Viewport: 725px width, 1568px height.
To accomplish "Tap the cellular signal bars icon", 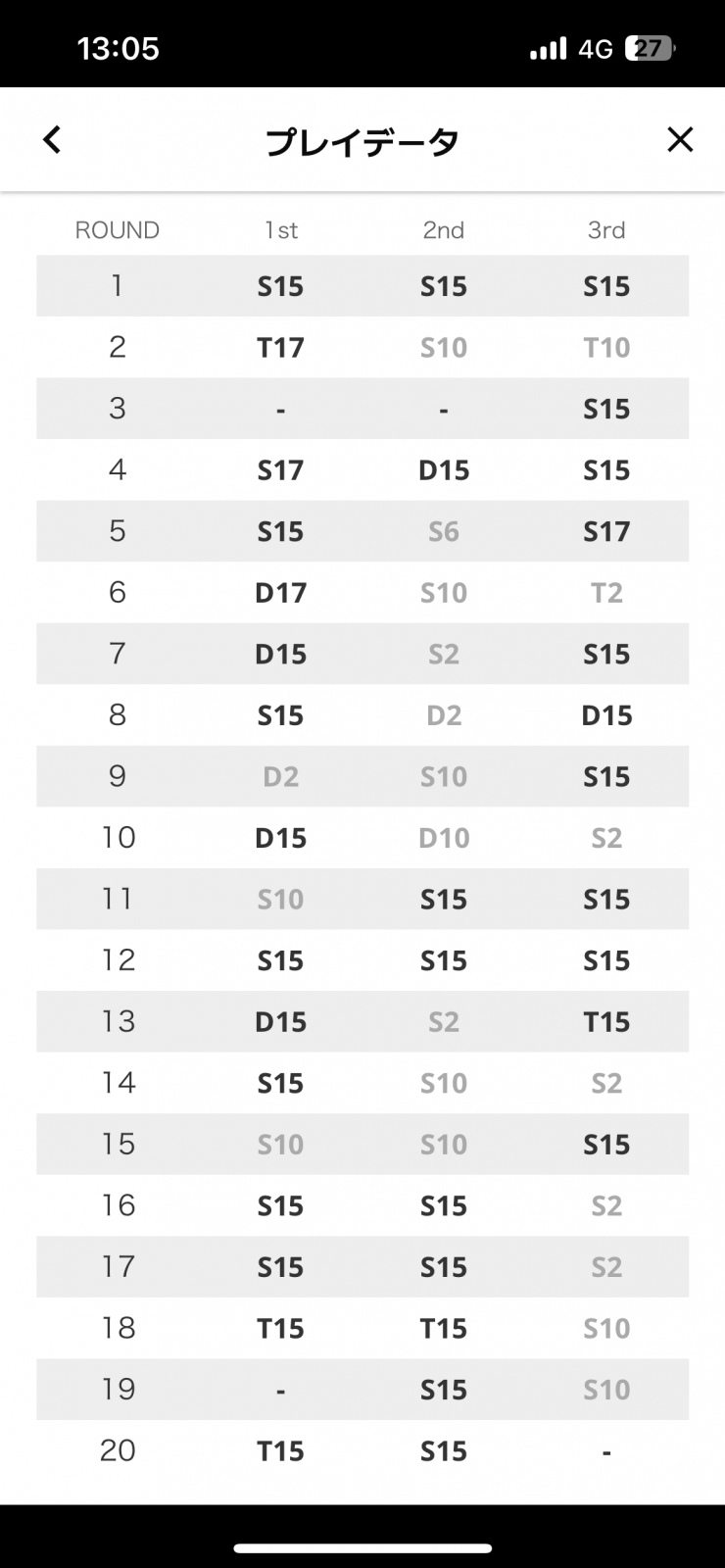I will point(548,49).
